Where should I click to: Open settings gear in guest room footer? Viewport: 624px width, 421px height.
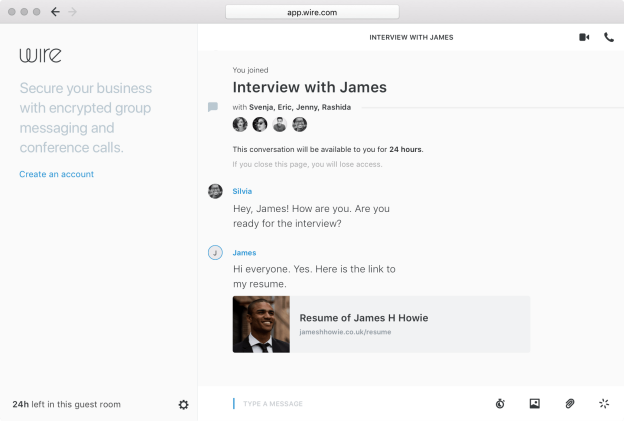tap(183, 404)
